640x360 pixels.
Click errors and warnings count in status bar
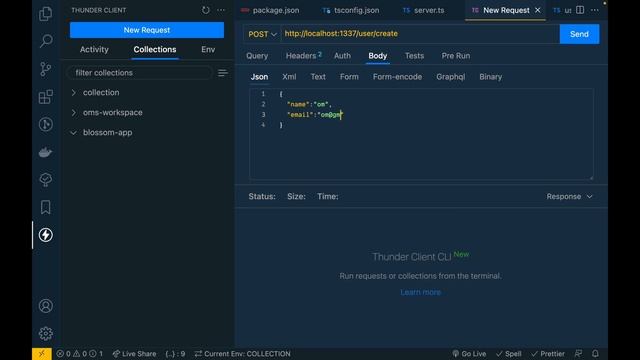click(80, 354)
